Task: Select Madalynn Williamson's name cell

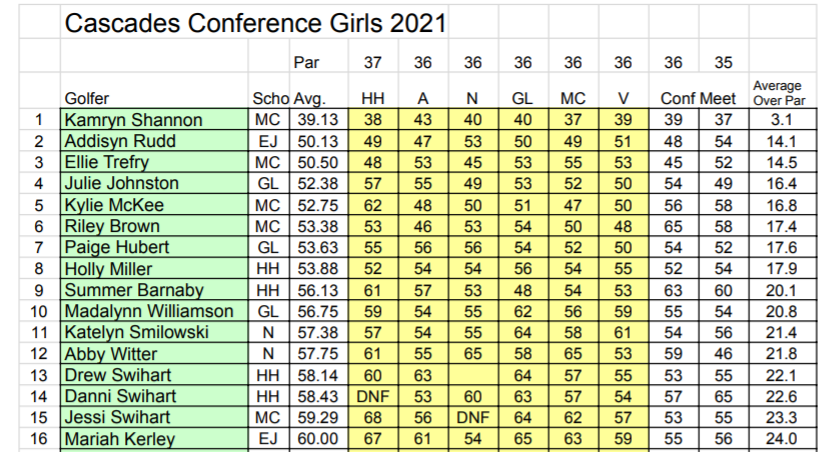Action: tap(148, 312)
